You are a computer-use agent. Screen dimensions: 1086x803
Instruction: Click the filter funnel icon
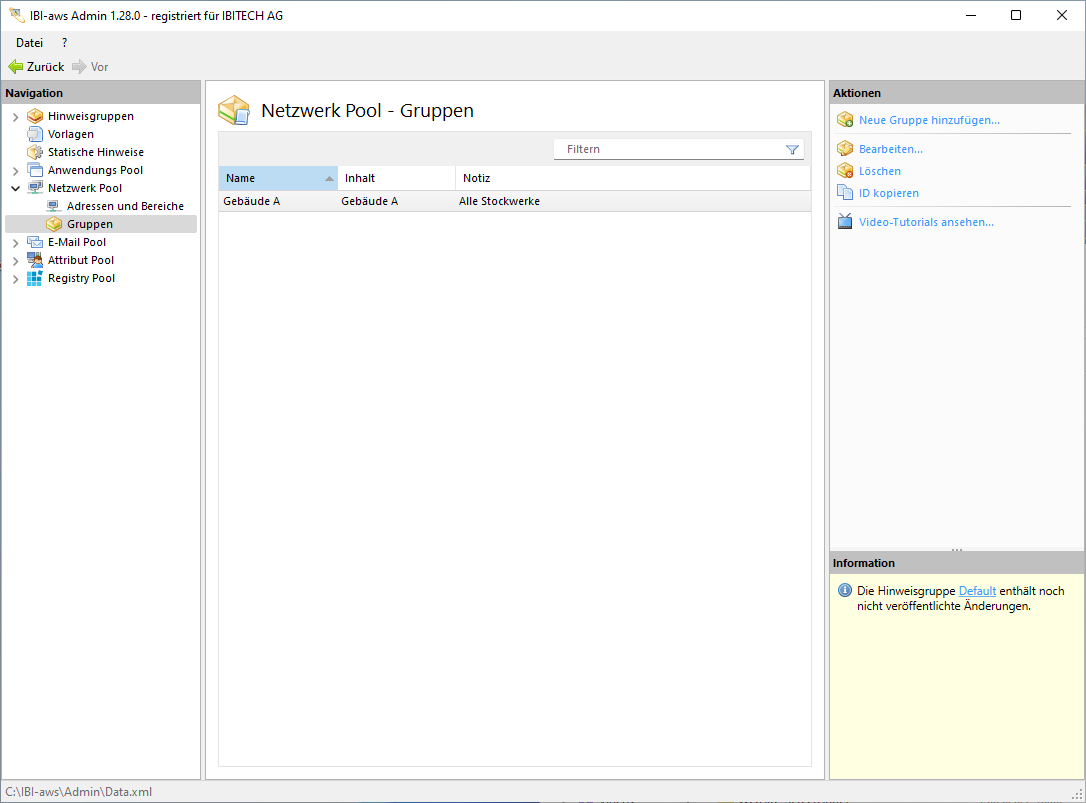coord(792,150)
